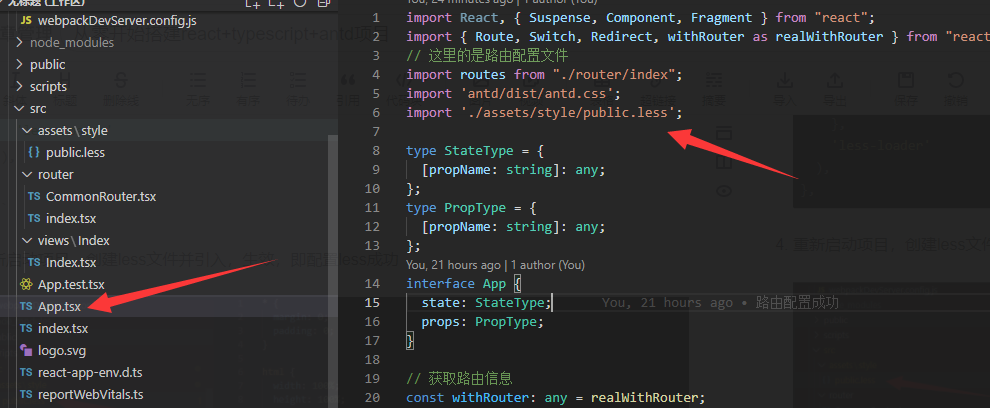
Task: Click line number 20 in the gutter
Action: pyautogui.click(x=373, y=397)
